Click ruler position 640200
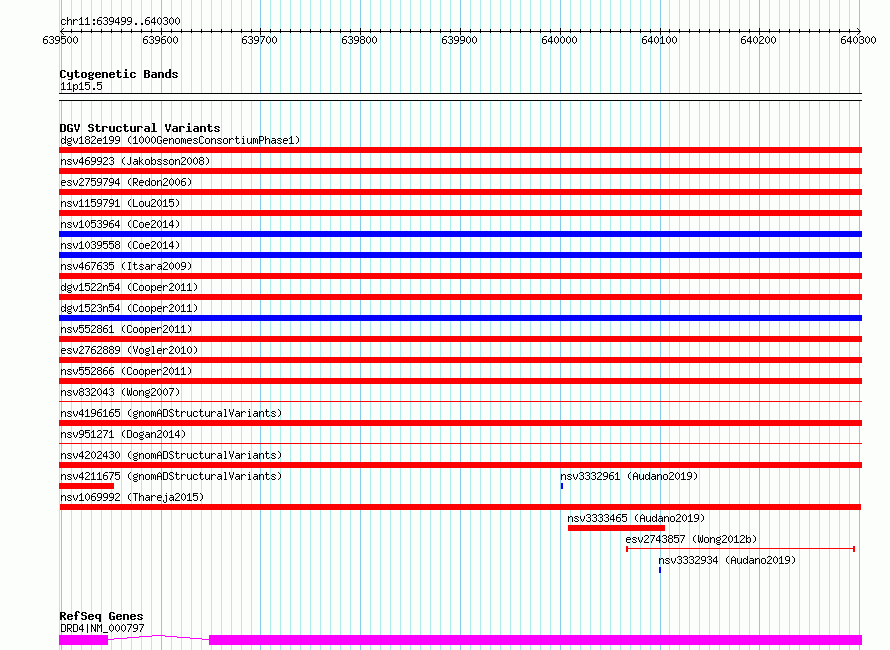The image size is (890, 650). pyautogui.click(x=758, y=40)
